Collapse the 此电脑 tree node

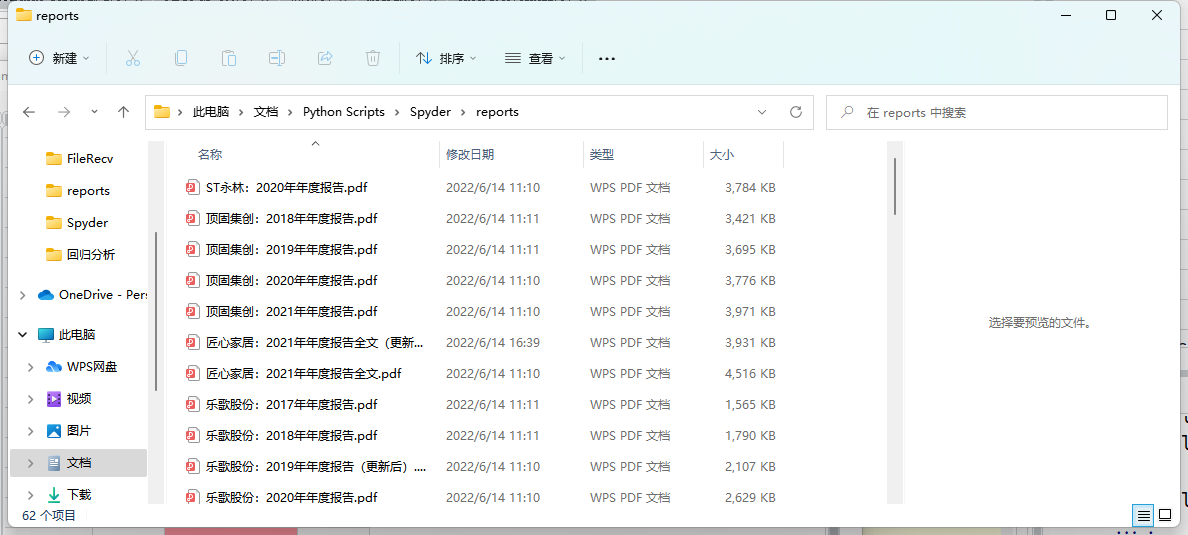[23, 334]
